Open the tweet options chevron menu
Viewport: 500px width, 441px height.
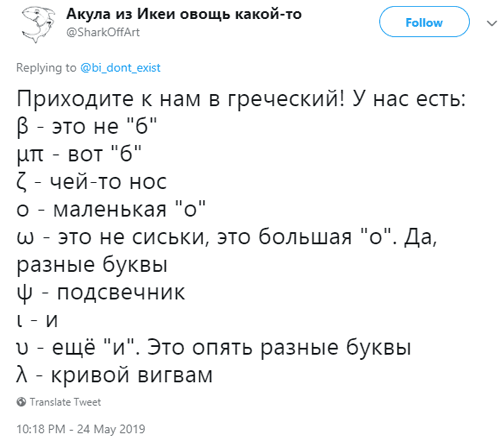click(x=492, y=23)
